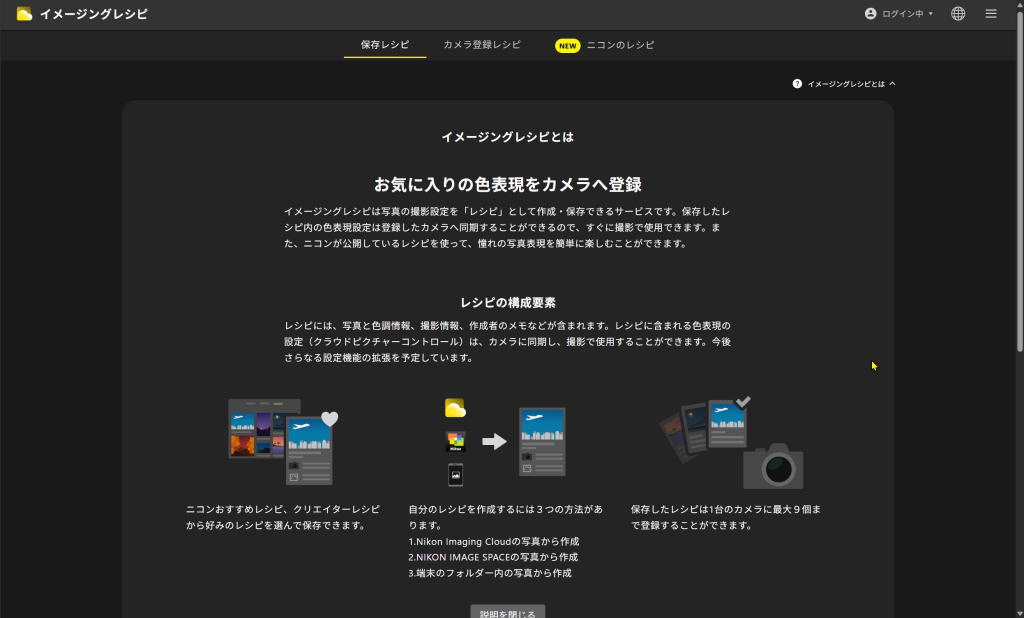This screenshot has height=618, width=1024.
Task: Click the yellow NEW badge
Action: [x=568, y=46]
